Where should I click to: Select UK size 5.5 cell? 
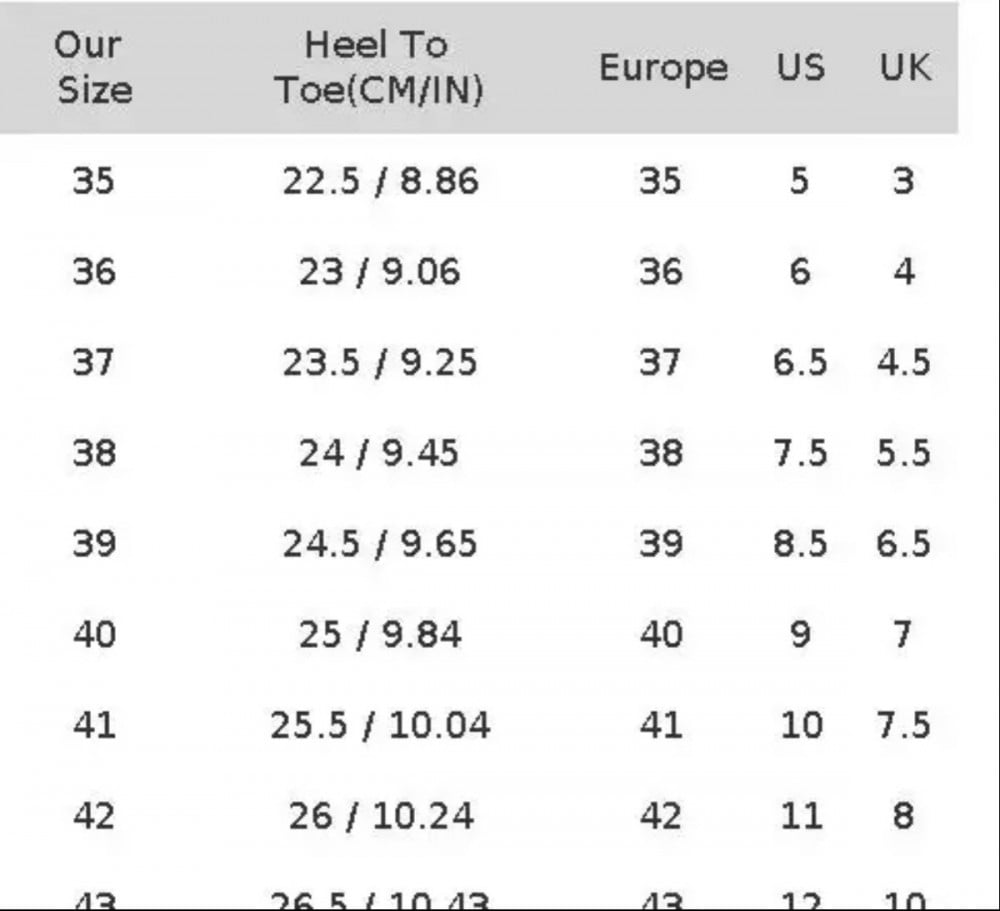click(x=903, y=453)
